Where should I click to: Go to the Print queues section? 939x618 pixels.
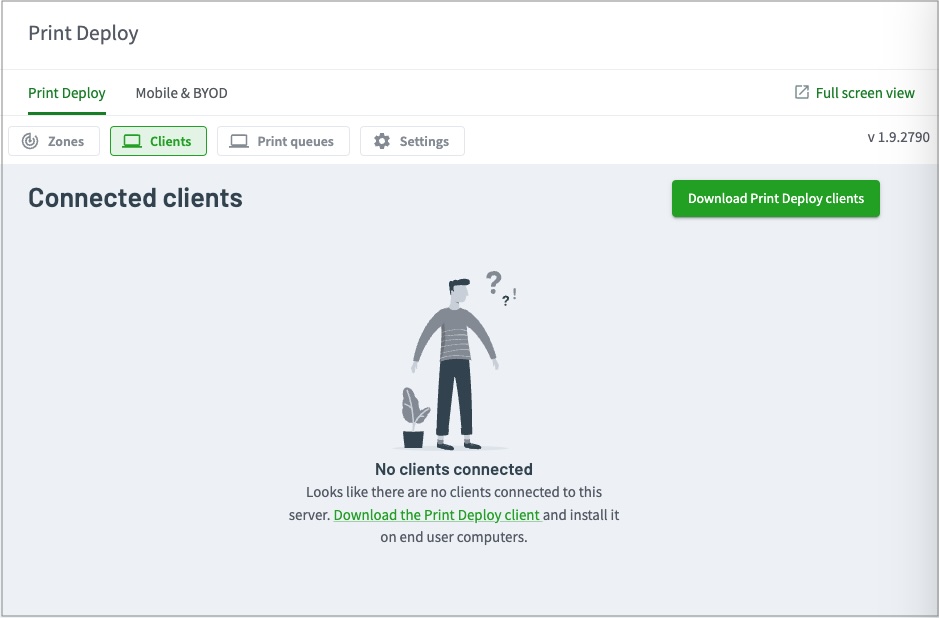coord(283,141)
